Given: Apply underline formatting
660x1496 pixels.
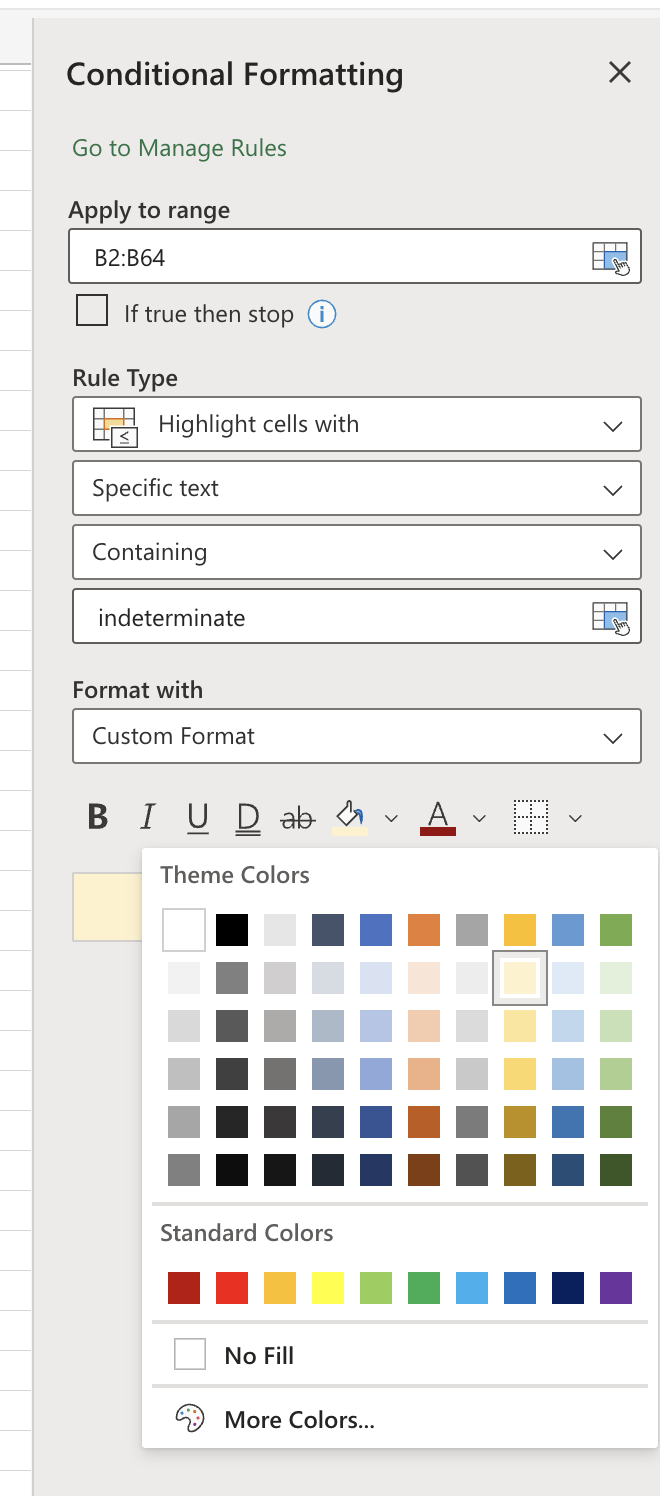Looking at the screenshot, I should [197, 817].
